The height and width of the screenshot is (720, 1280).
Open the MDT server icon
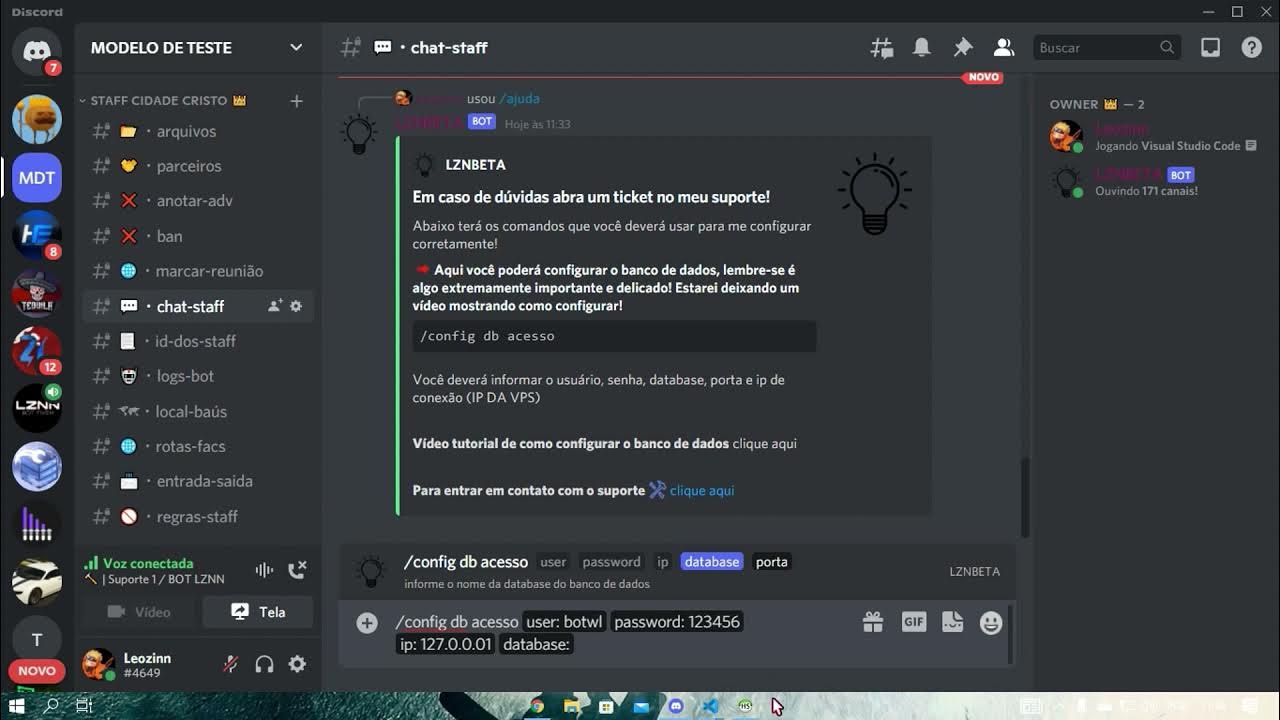tap(37, 178)
